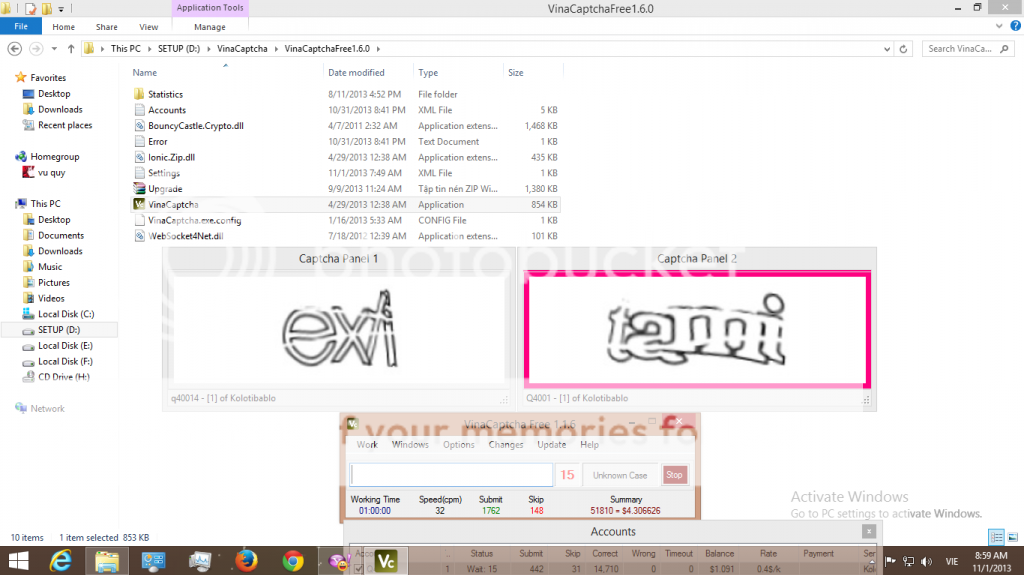Select Local Disk (C:) in navigation pane
The width and height of the screenshot is (1024, 575).
(66, 314)
